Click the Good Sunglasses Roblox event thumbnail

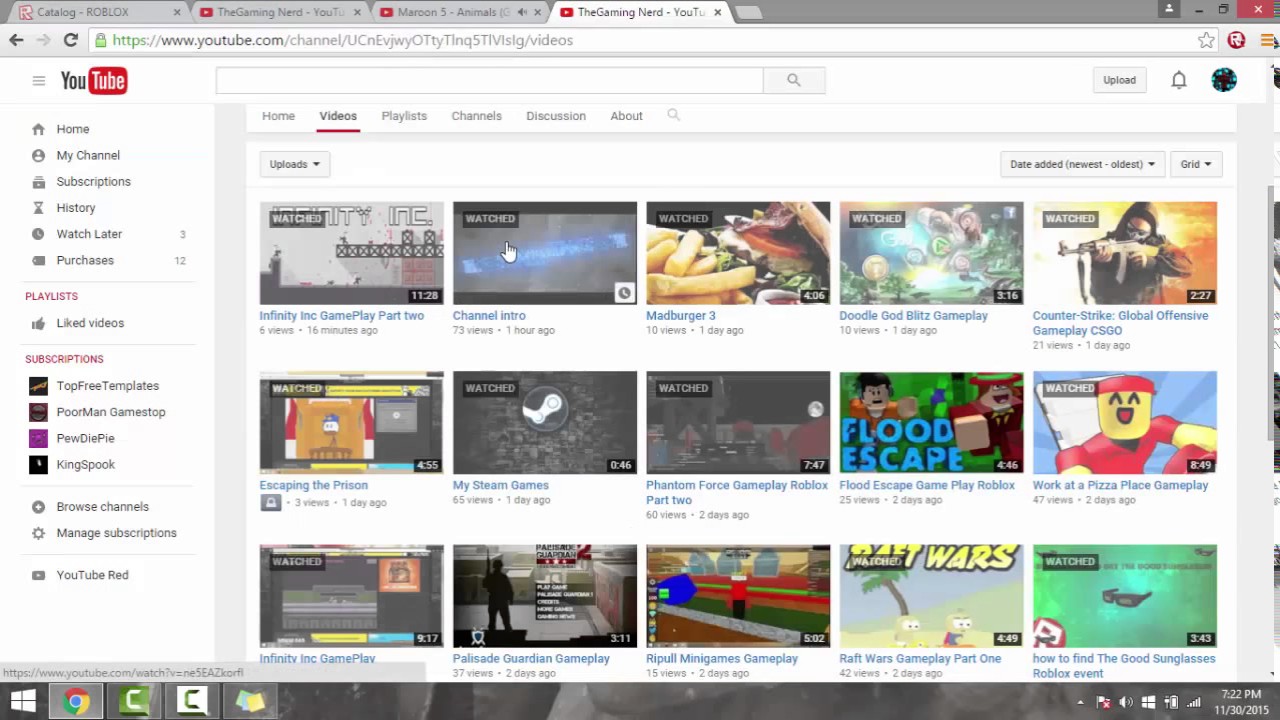point(1125,596)
